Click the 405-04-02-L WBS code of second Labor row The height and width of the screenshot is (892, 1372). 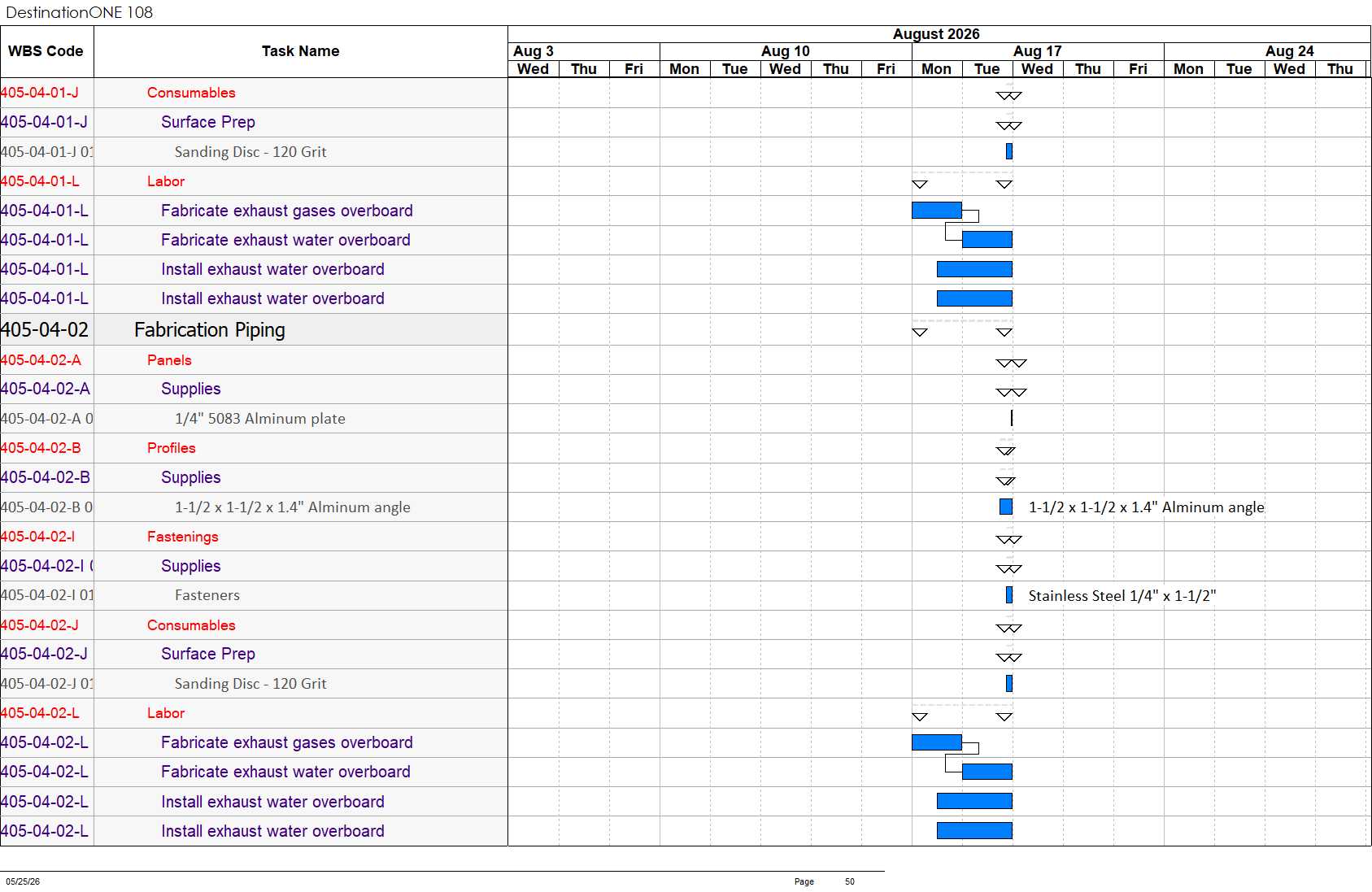40,713
